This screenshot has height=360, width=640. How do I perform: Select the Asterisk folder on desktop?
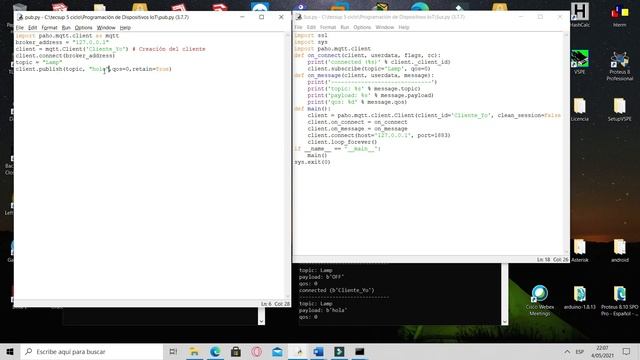(580, 250)
